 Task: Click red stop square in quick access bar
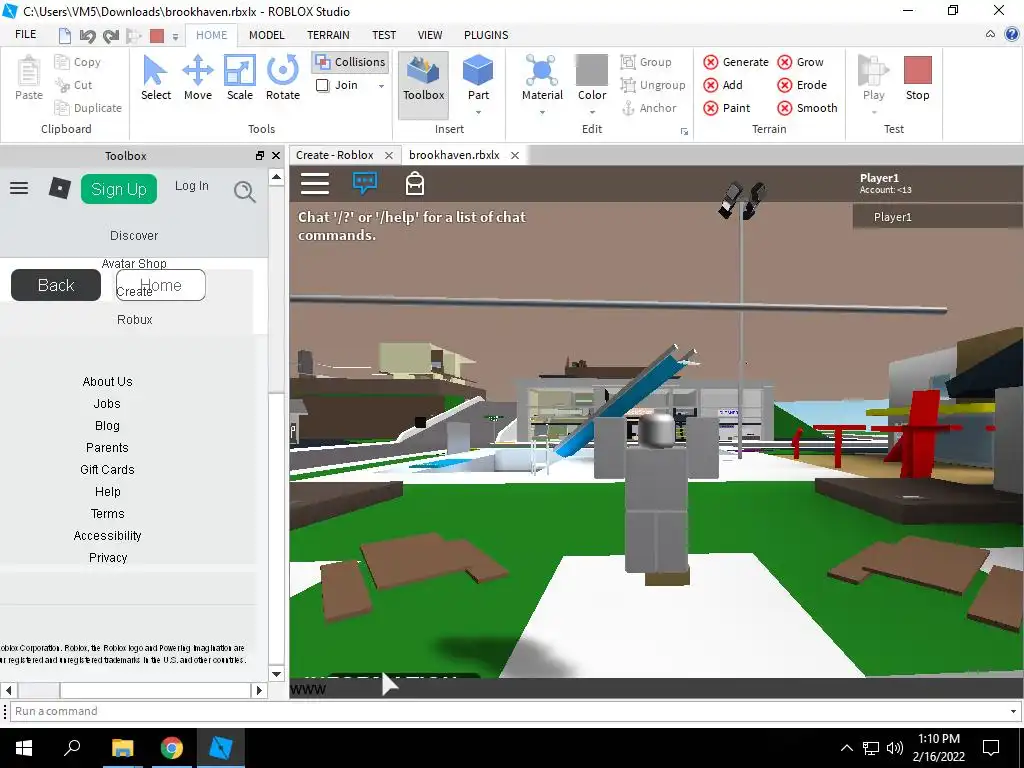click(157, 36)
